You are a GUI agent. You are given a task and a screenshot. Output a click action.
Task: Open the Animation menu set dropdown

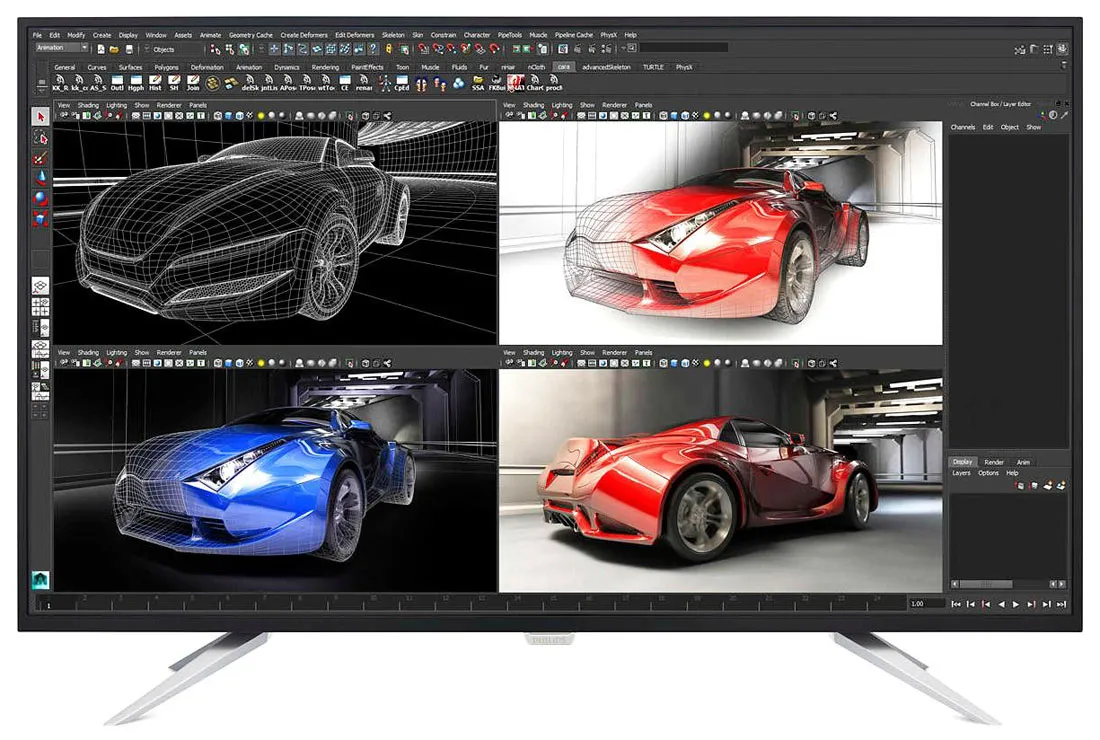pyautogui.click(x=62, y=48)
